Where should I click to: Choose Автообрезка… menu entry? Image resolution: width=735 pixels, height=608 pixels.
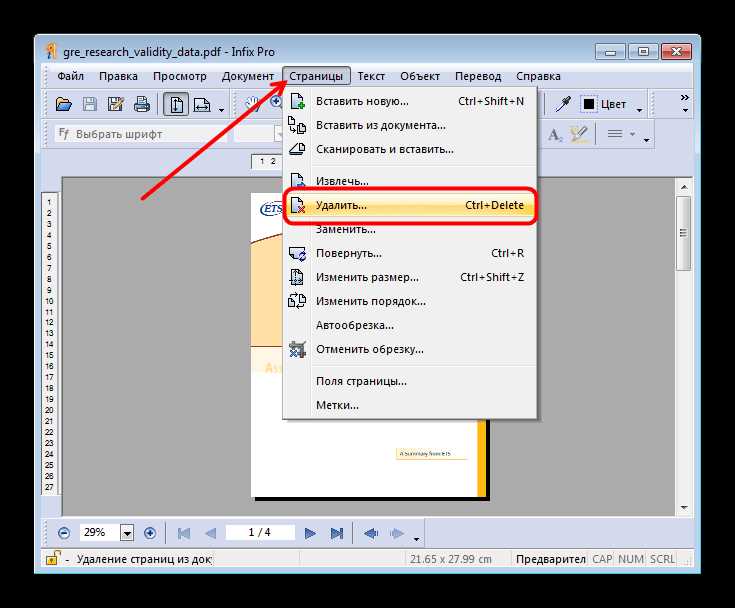pyautogui.click(x=410, y=325)
